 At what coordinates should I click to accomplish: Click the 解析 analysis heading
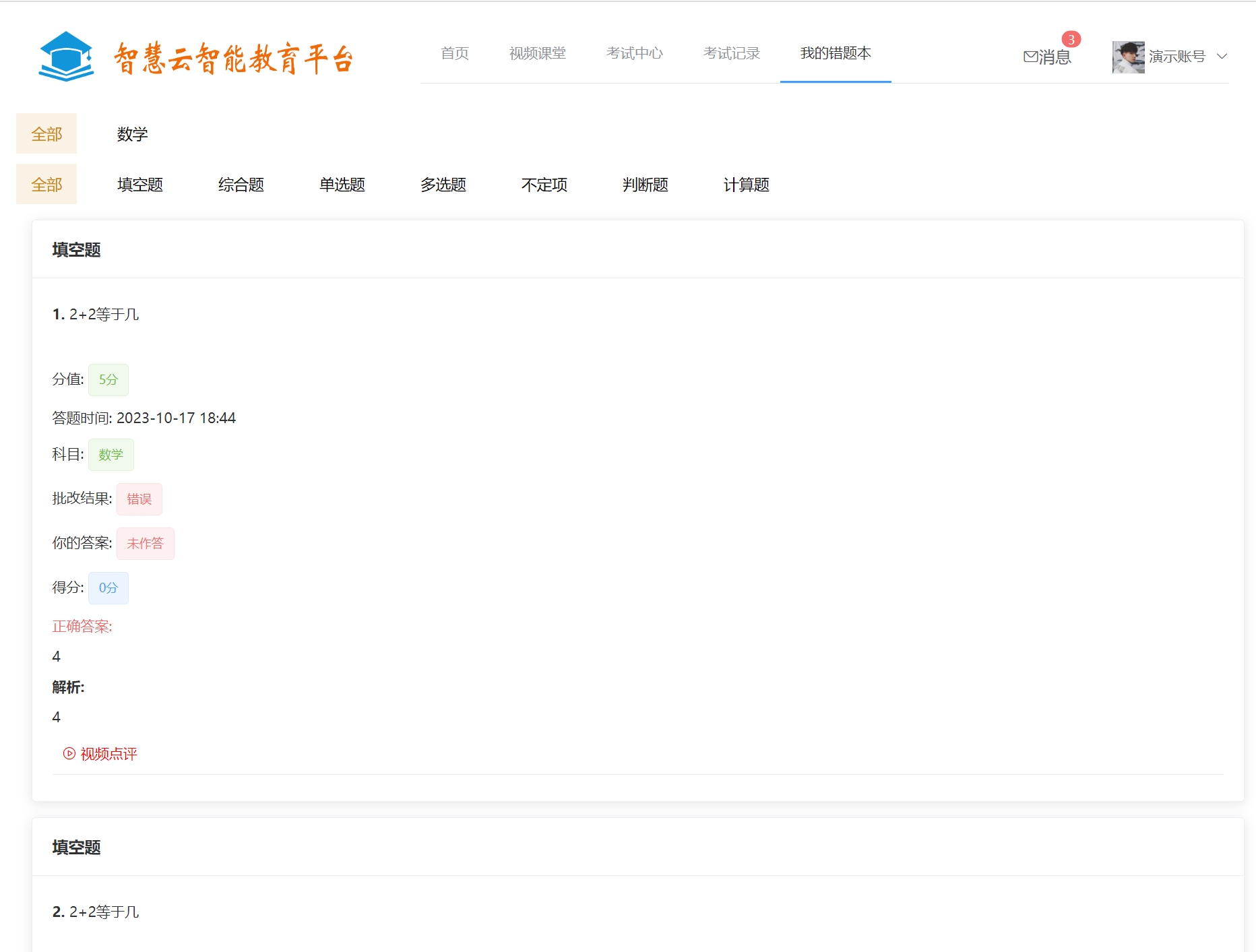pos(68,687)
